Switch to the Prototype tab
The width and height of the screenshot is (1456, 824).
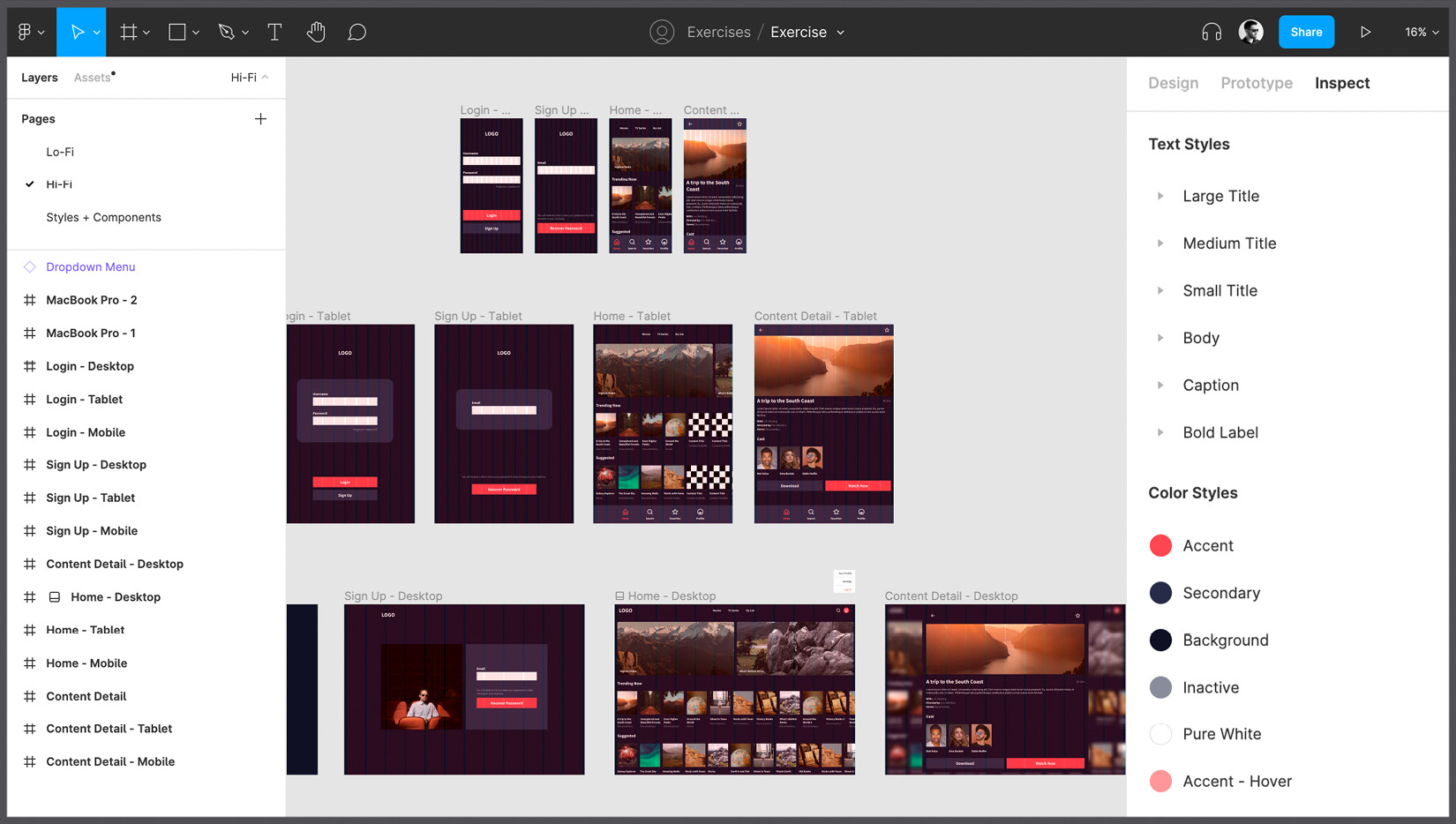click(1256, 83)
